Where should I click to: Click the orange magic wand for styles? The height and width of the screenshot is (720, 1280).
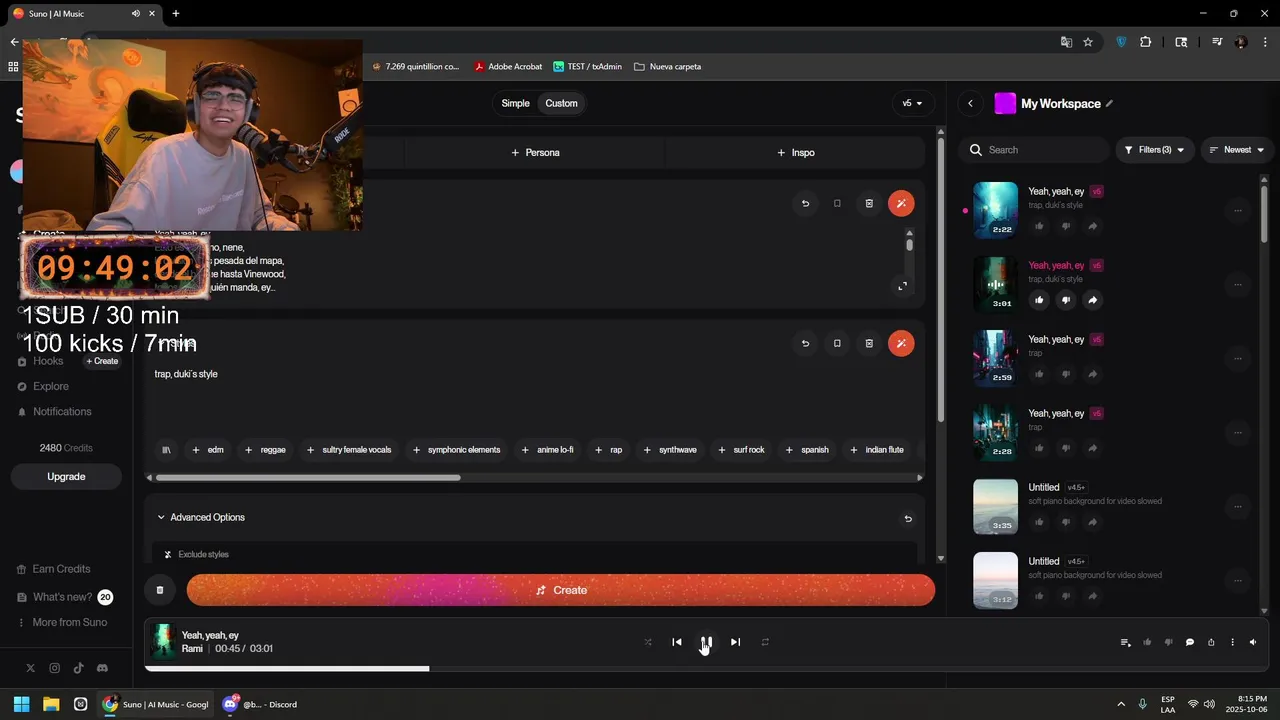click(x=901, y=343)
